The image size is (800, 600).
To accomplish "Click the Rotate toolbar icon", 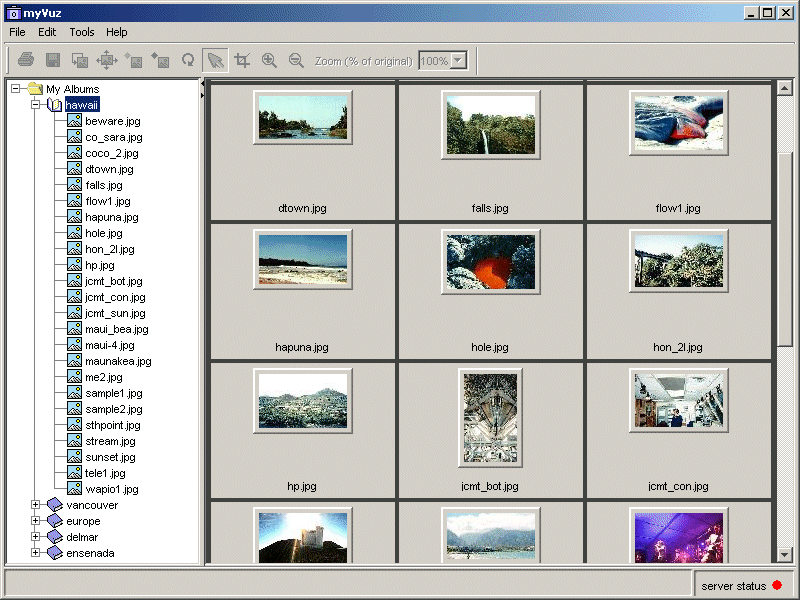I will click(x=188, y=60).
